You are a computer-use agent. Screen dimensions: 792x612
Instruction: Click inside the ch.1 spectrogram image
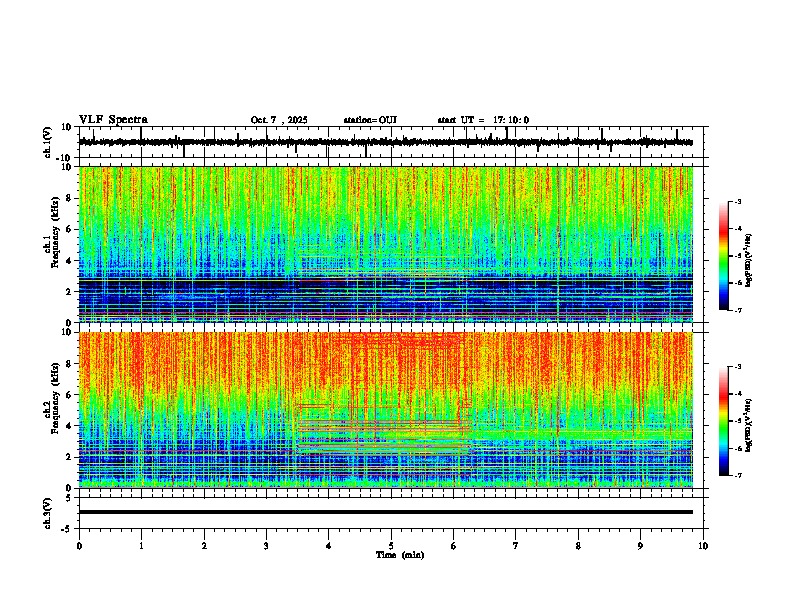tap(386, 244)
